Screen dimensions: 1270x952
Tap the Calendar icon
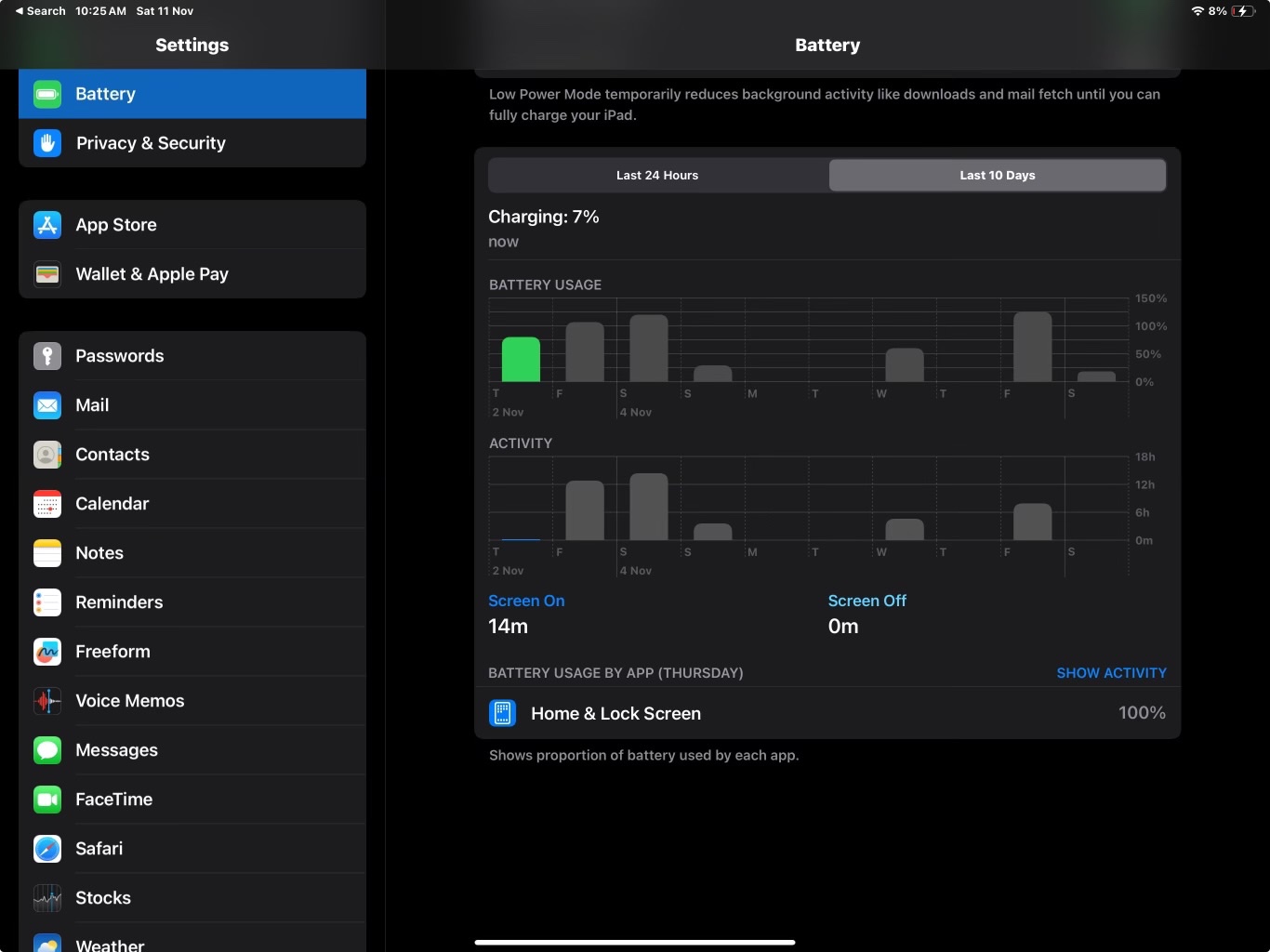(x=47, y=504)
